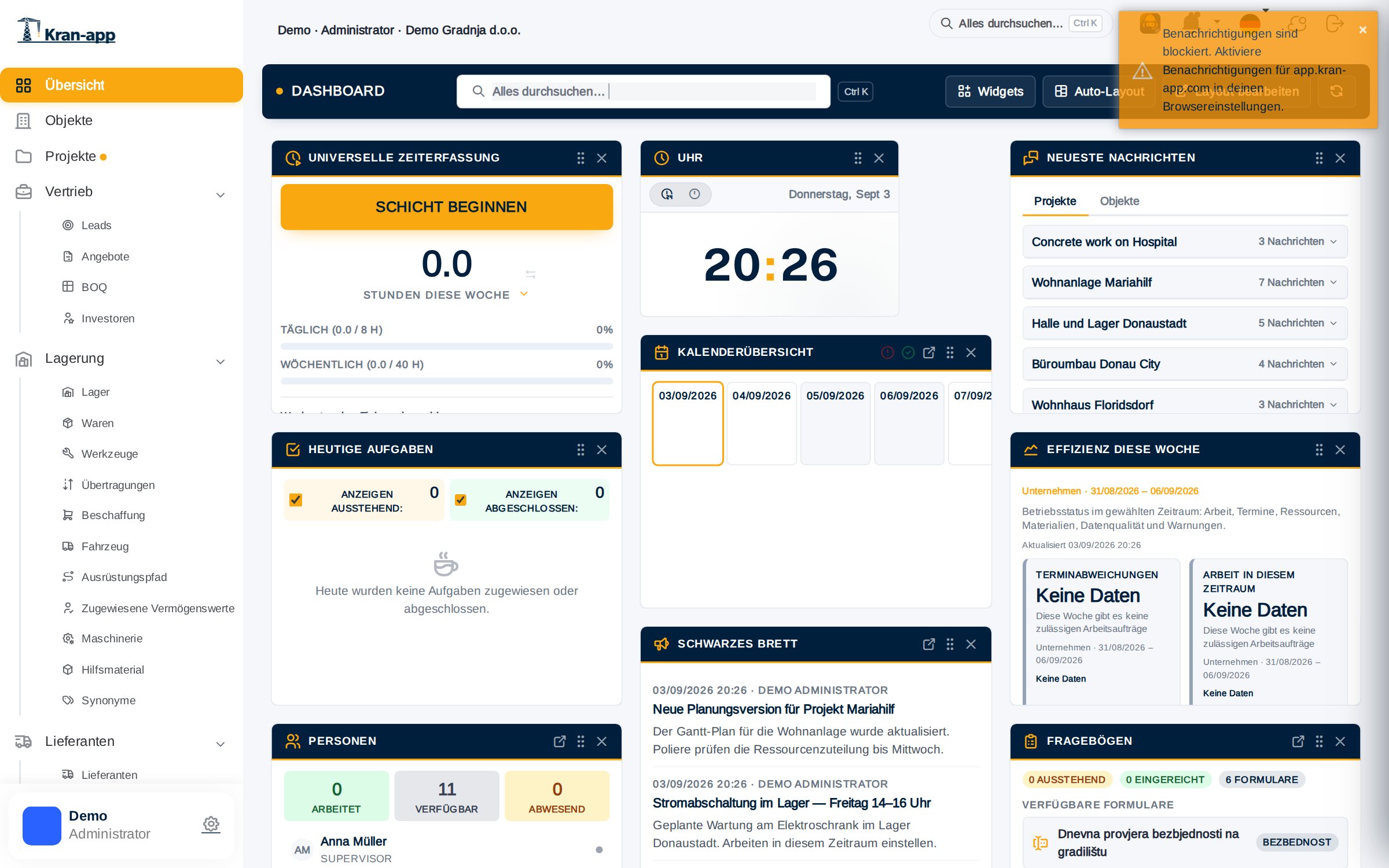Click the Schicht beginnen button
The image size is (1389, 868).
tap(447, 207)
